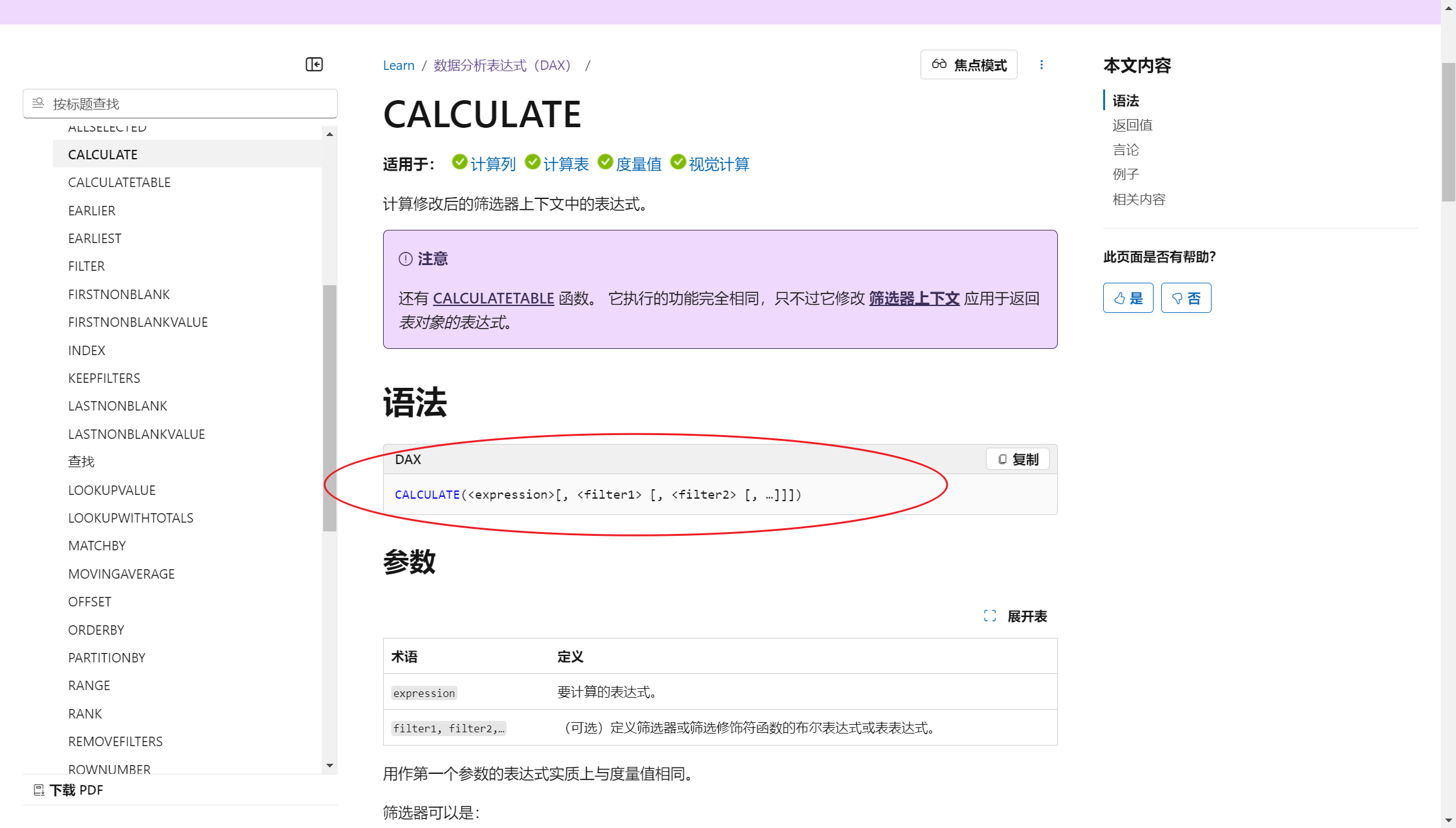Collapse the table of contents sidebar icon
Viewport: 1456px width, 828px height.
[314, 64]
